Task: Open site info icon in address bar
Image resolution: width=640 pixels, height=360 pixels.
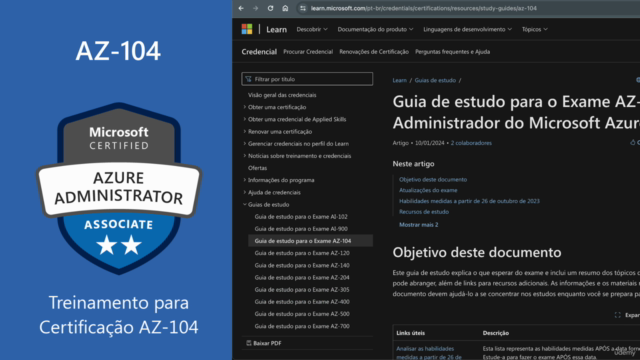Action: [302, 8]
